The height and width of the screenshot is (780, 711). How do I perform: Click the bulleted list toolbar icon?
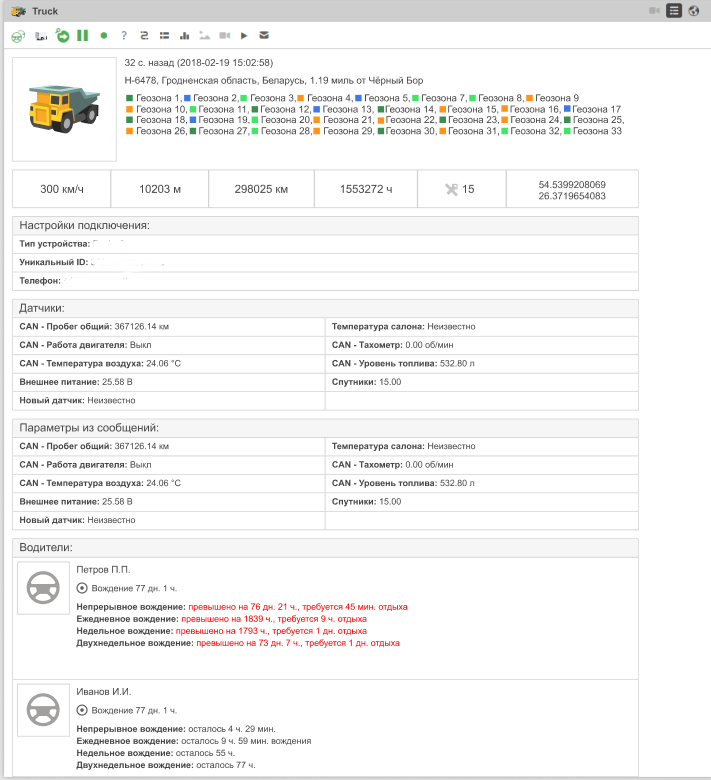click(x=165, y=36)
